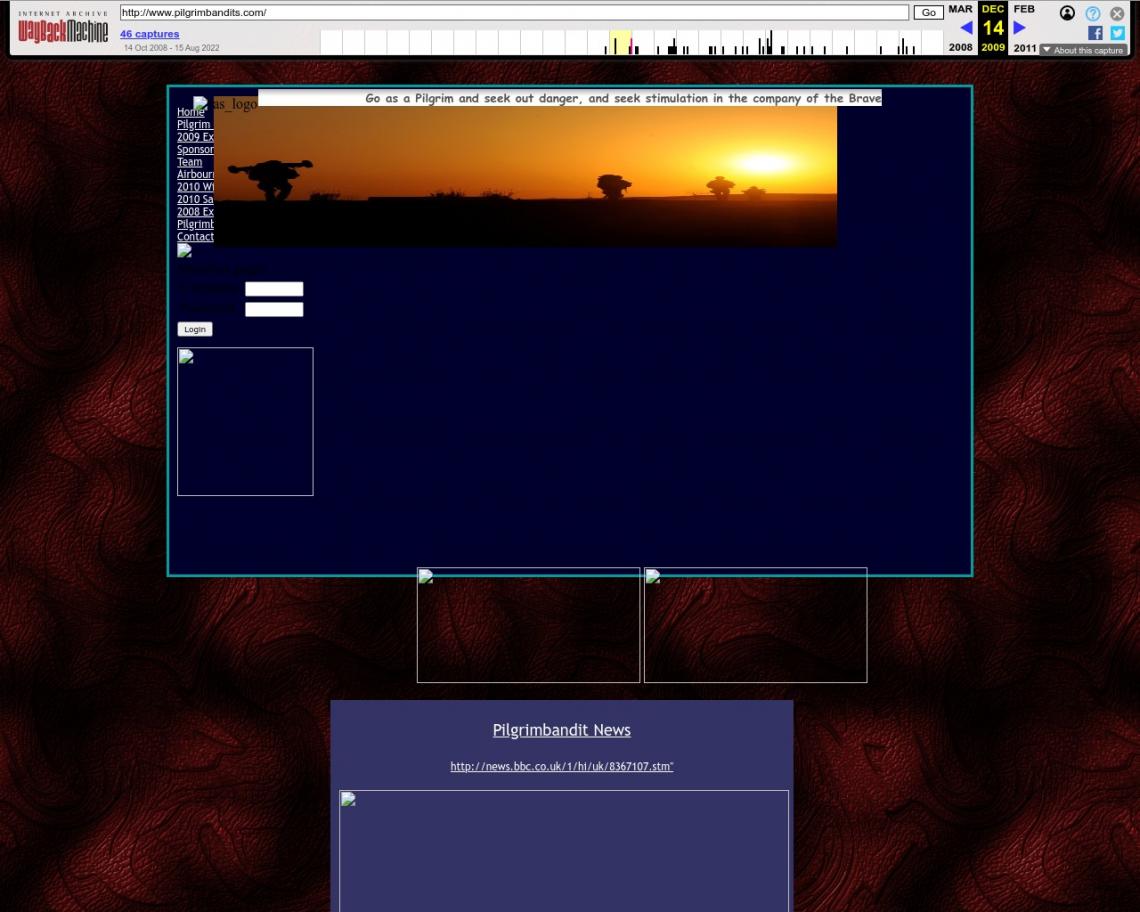Select the Home navigation link
1140x912 pixels.
190,112
